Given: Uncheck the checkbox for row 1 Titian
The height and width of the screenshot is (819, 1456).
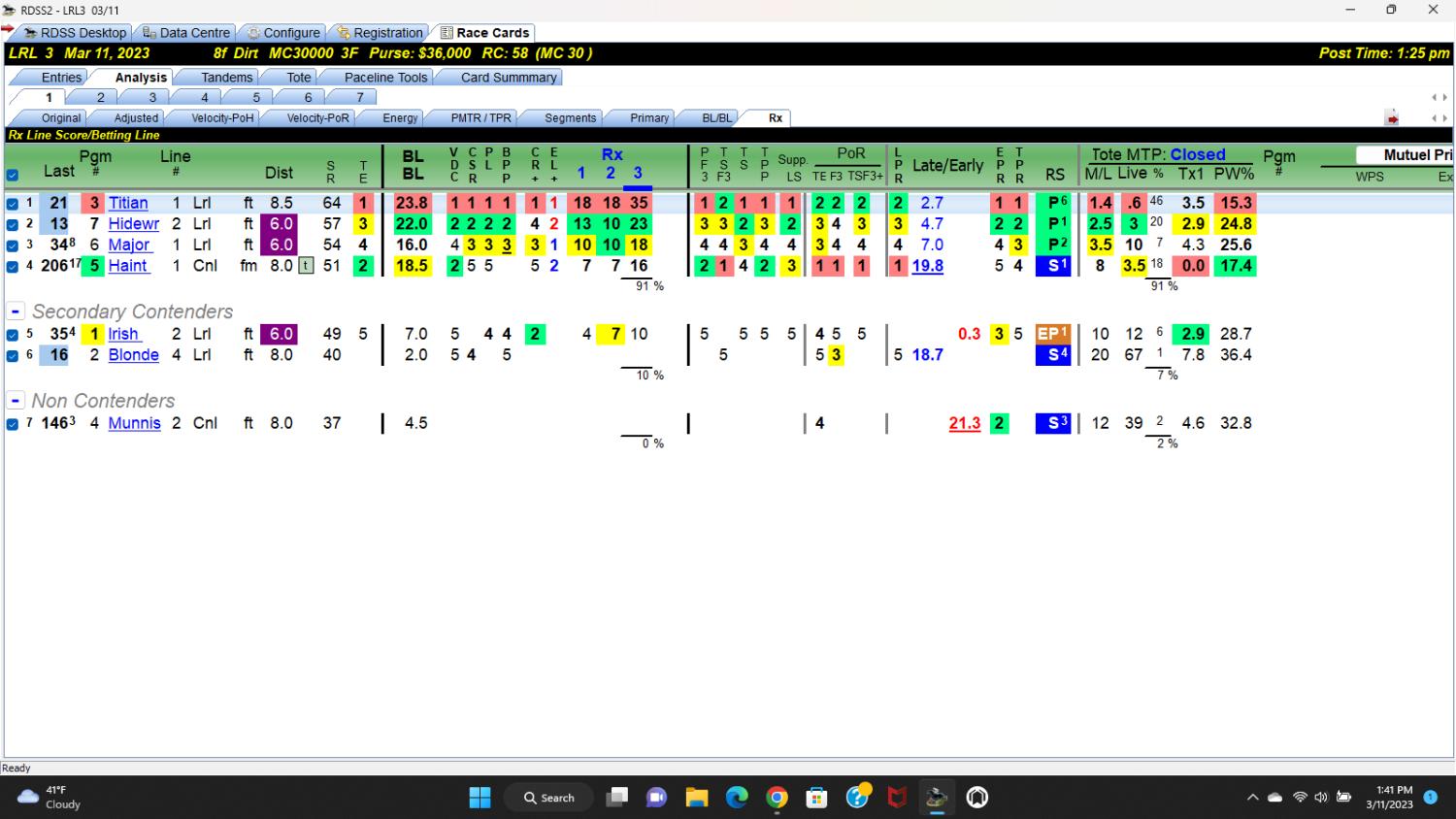Looking at the screenshot, I should [x=13, y=204].
